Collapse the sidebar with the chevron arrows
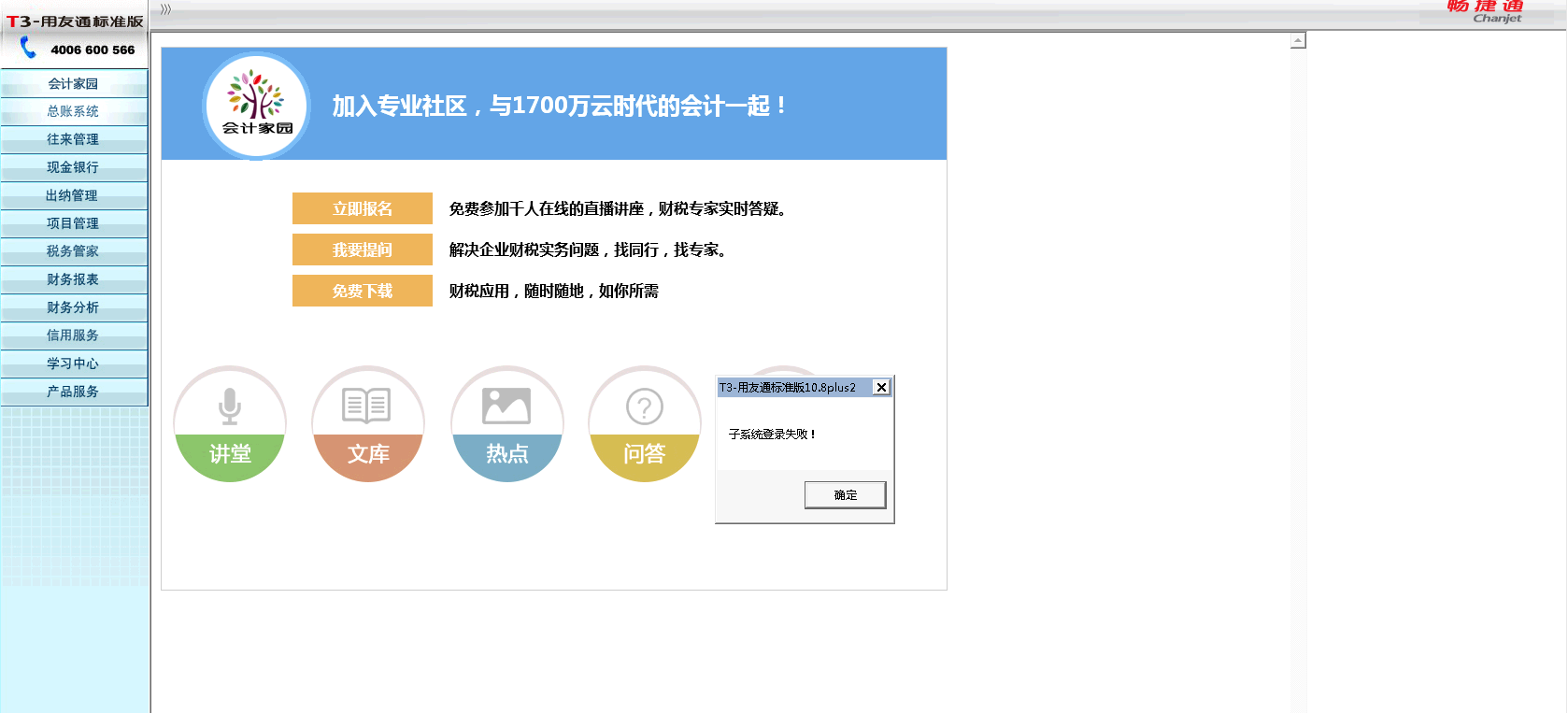This screenshot has width=1568, height=713. pyautogui.click(x=165, y=9)
